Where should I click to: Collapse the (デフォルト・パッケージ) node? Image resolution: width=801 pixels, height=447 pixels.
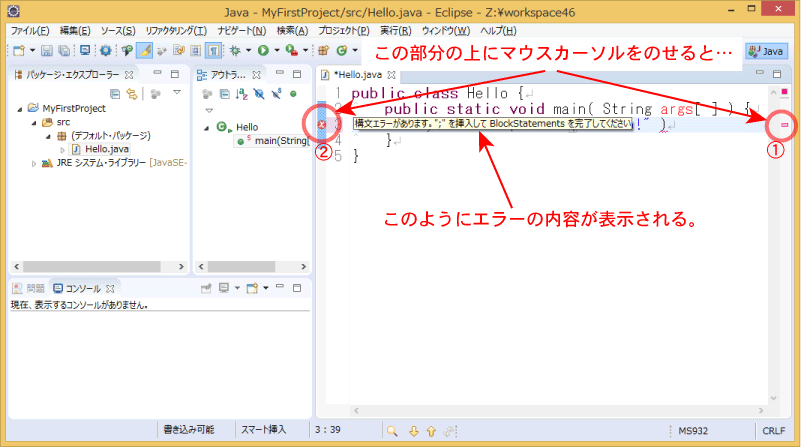click(49, 136)
